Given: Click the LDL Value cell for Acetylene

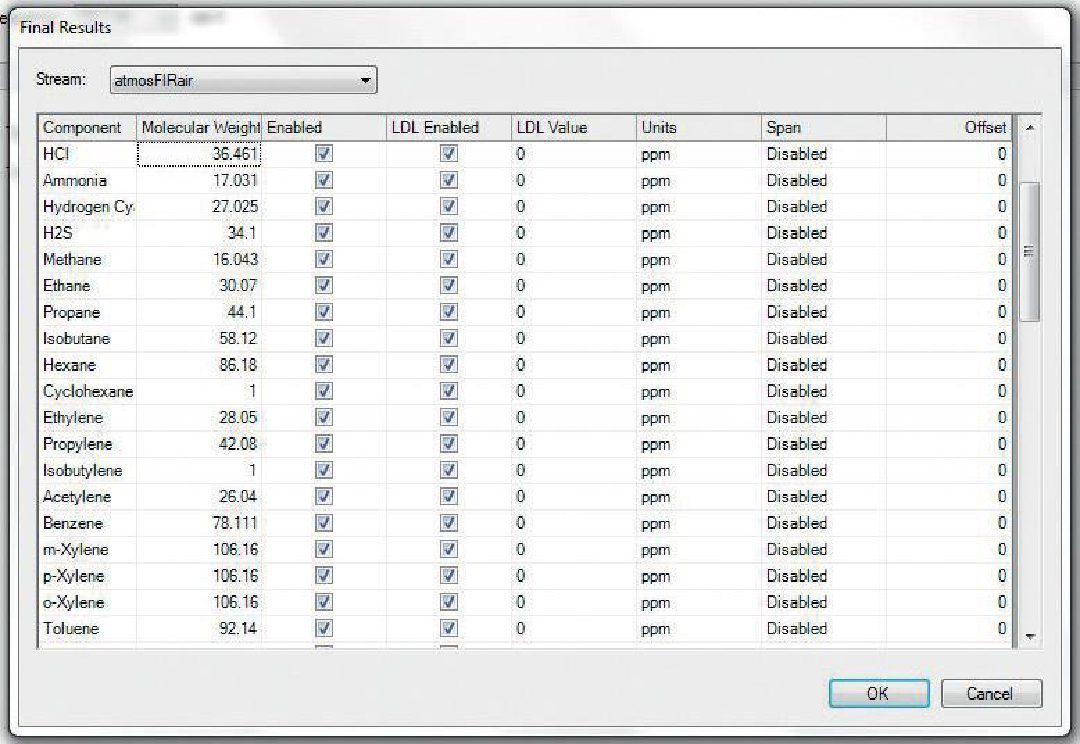Looking at the screenshot, I should pyautogui.click(x=572, y=497).
